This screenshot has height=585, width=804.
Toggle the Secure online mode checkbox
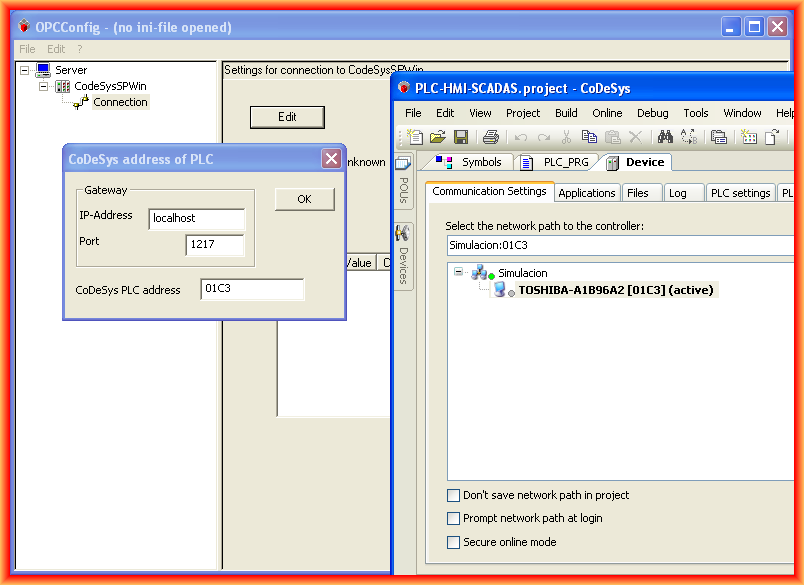pyautogui.click(x=454, y=542)
